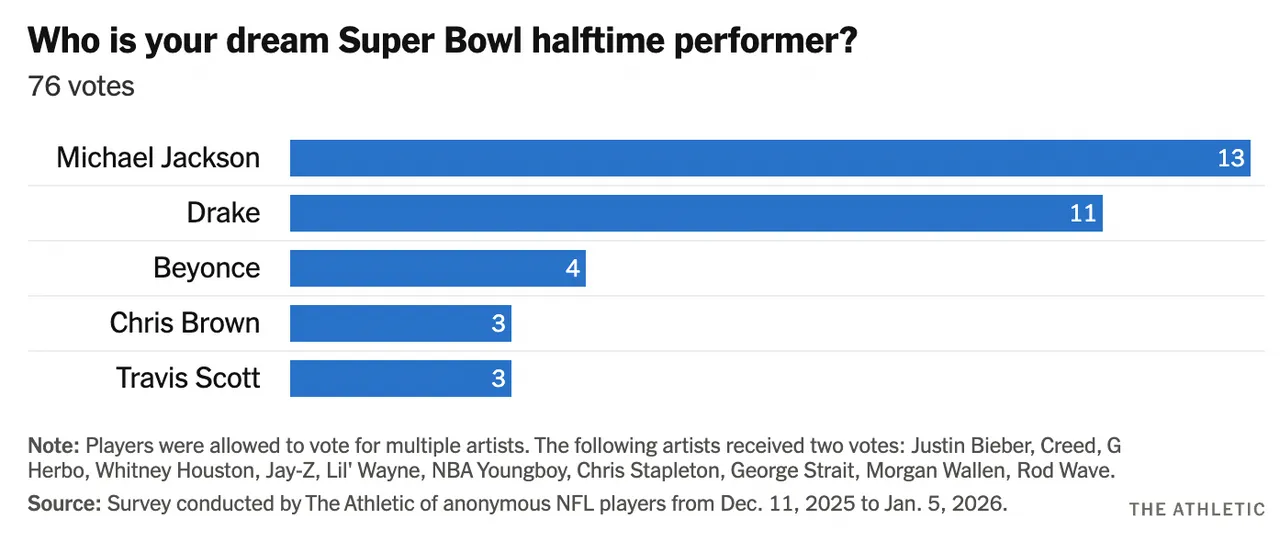1280x544 pixels.
Task: Select the Drake label
Action: click(x=223, y=213)
